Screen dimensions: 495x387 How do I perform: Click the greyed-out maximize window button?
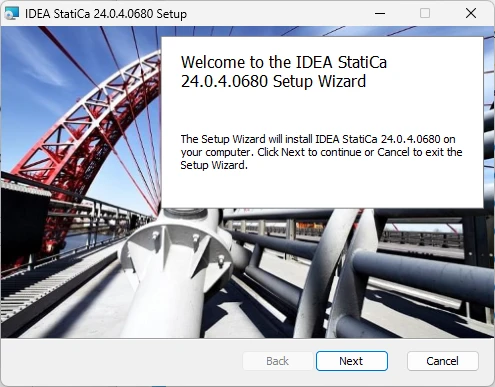point(425,14)
